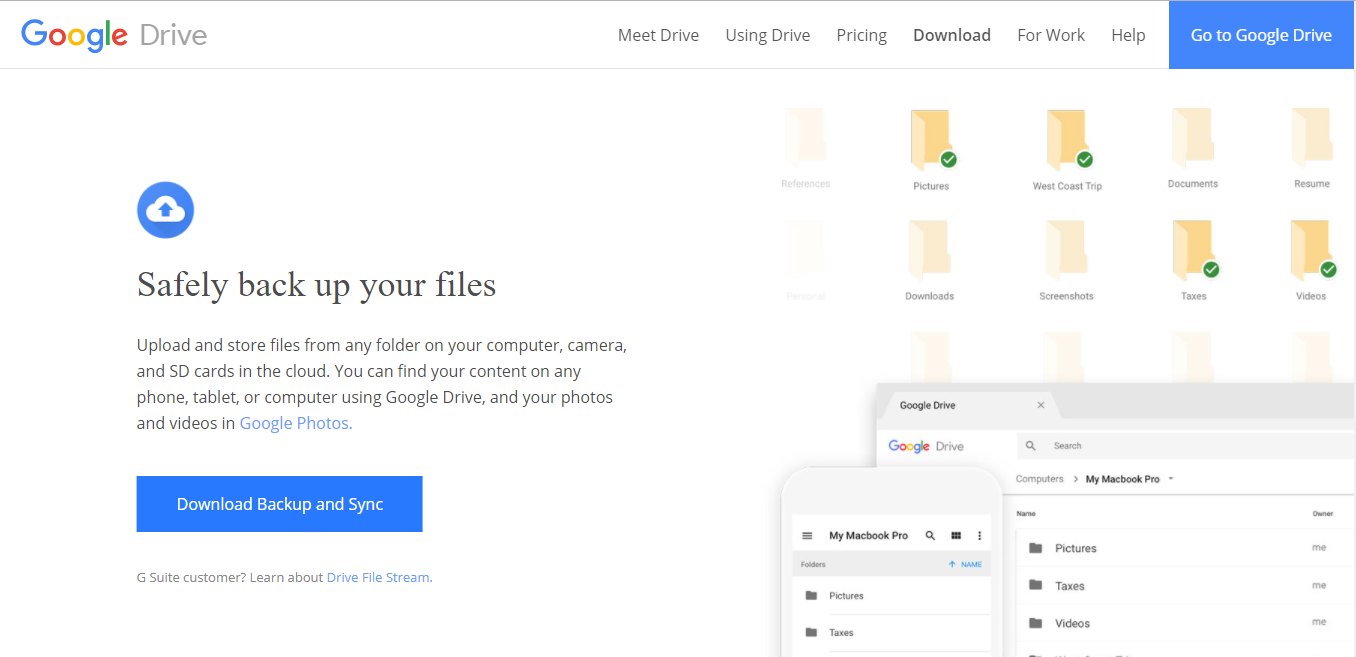Select the References folder icon
The width and height of the screenshot is (1356, 657).
(x=806, y=138)
